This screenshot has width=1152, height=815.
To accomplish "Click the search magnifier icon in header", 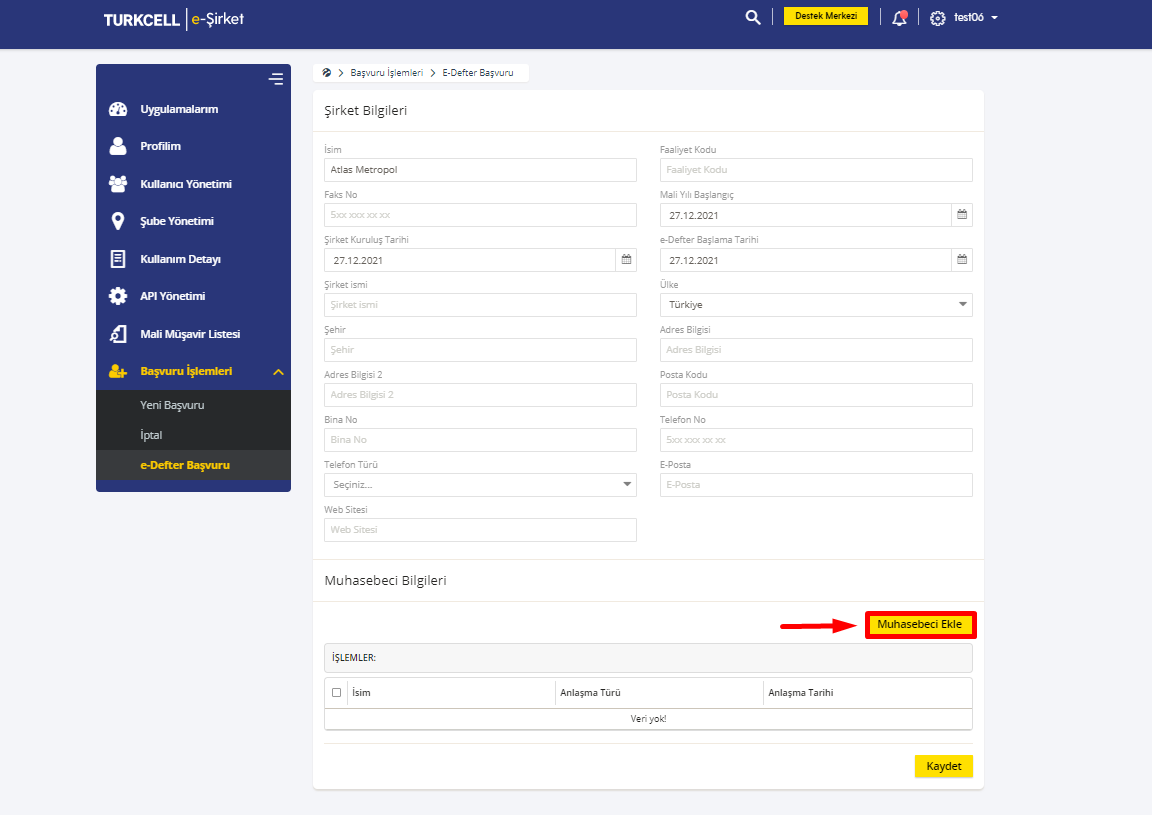I will [x=752, y=17].
